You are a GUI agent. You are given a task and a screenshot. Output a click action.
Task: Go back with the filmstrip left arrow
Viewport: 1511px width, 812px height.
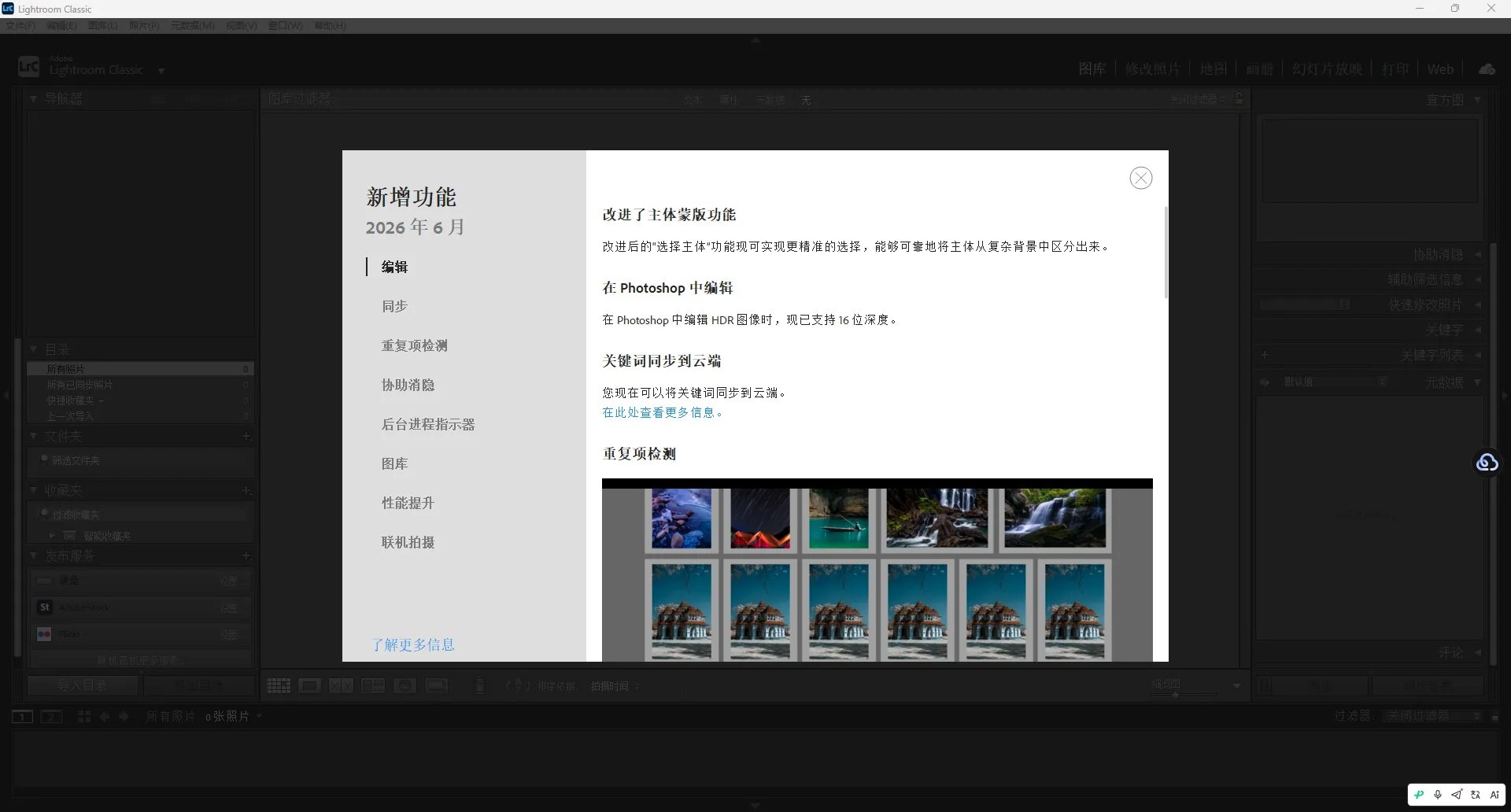pyautogui.click(x=105, y=717)
